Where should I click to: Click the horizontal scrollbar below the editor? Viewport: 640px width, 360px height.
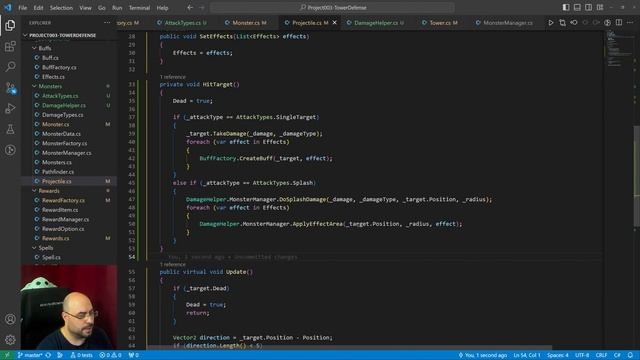pos(349,347)
